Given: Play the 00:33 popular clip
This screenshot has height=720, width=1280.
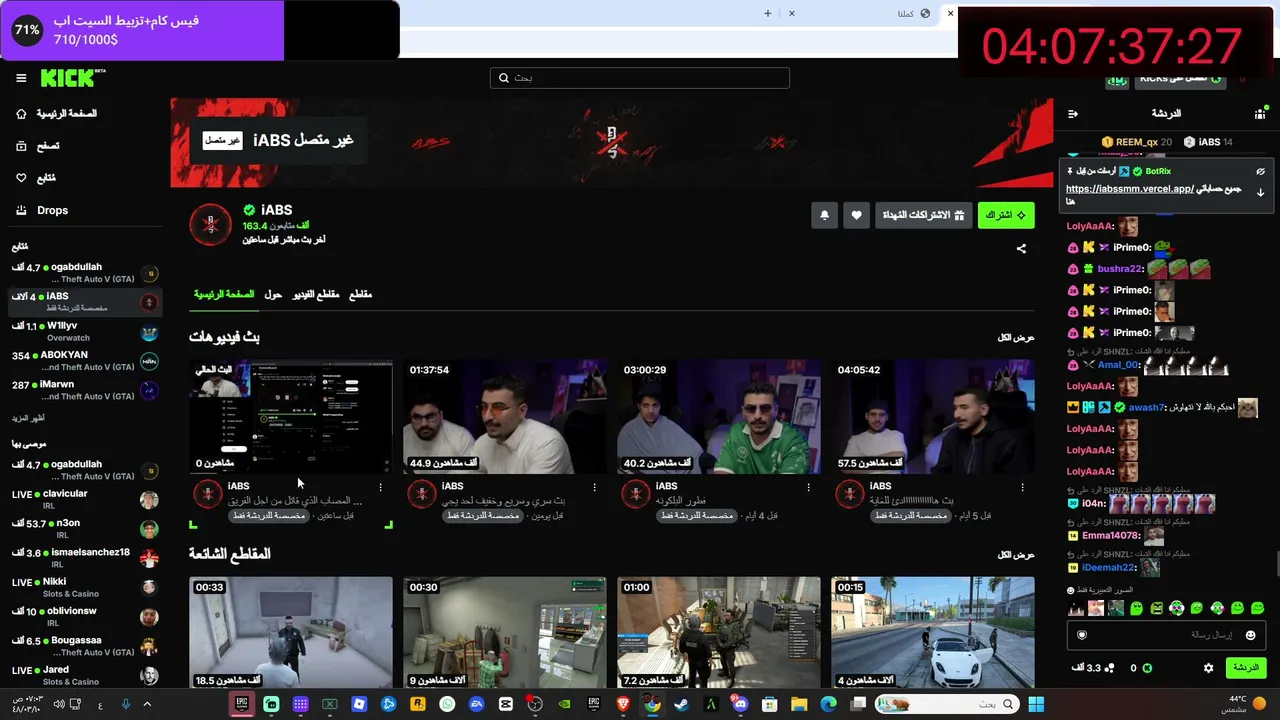Looking at the screenshot, I should click(x=291, y=633).
